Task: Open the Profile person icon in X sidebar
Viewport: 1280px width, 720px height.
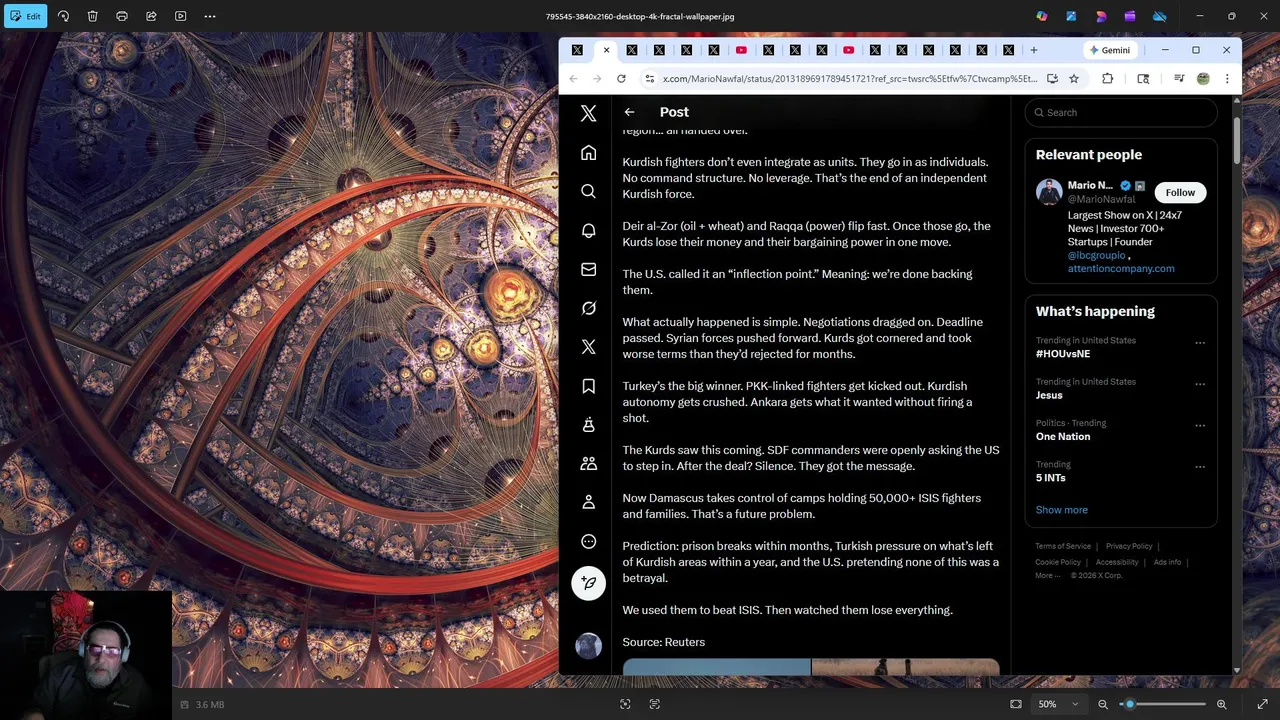Action: 588,502
